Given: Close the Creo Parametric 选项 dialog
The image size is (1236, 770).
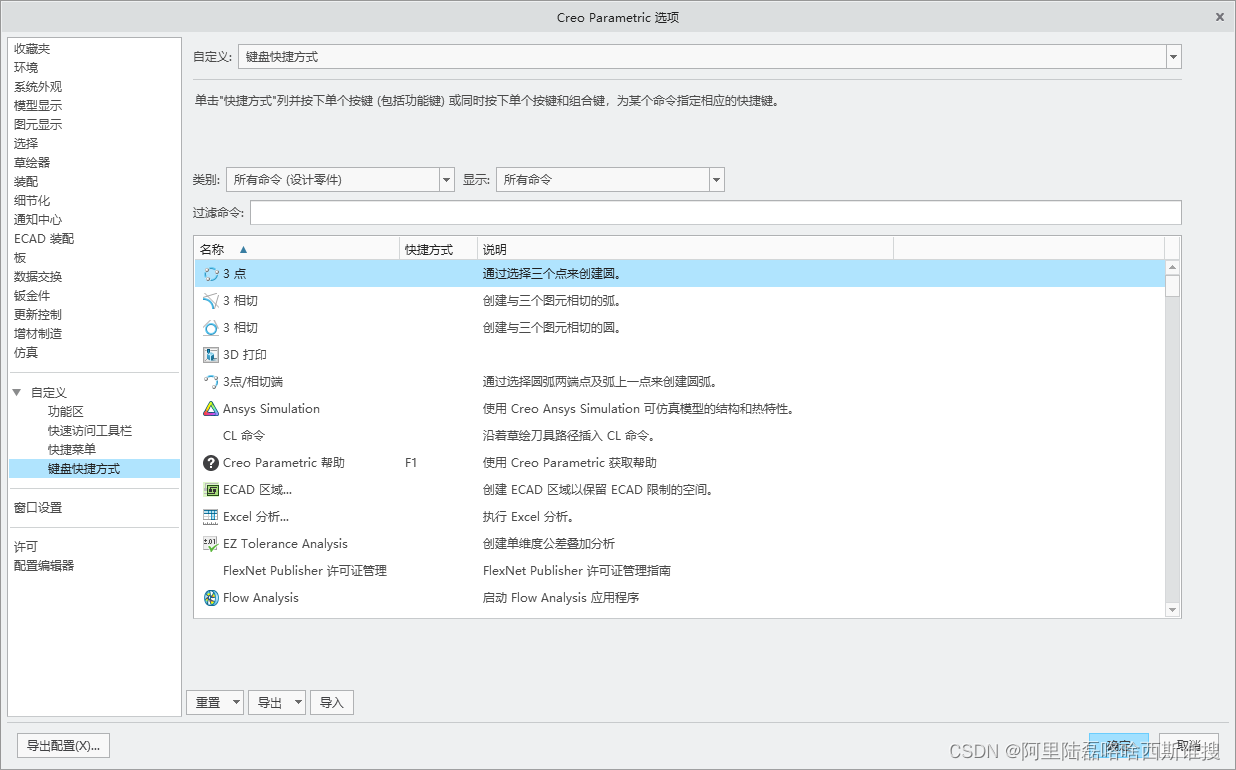Looking at the screenshot, I should (x=1219, y=17).
